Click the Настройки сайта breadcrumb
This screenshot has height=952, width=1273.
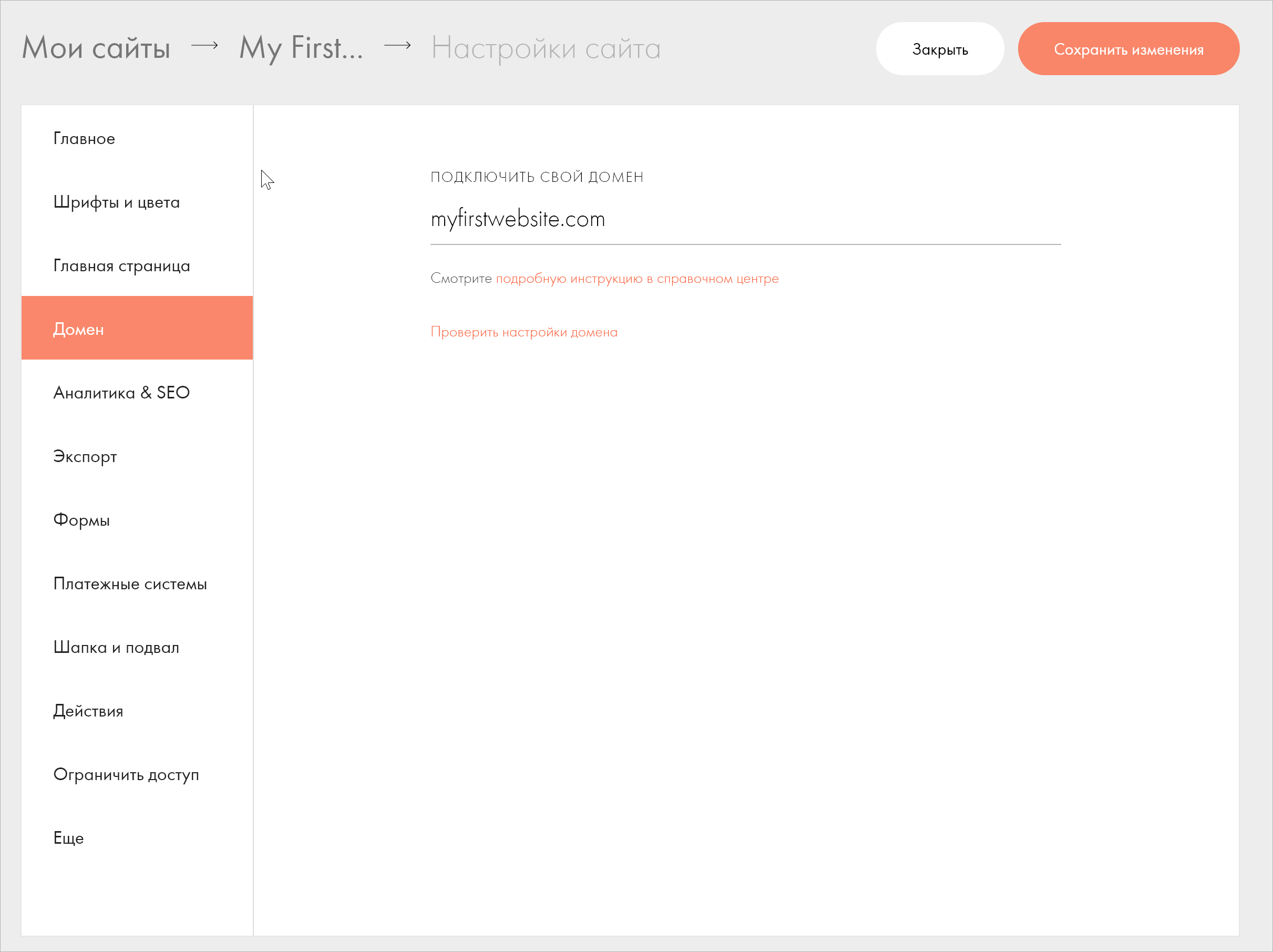point(546,48)
